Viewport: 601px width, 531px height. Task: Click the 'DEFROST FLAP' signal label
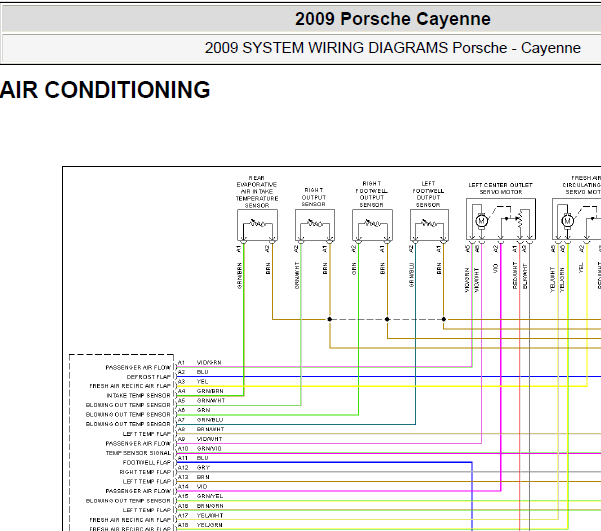pos(149,377)
